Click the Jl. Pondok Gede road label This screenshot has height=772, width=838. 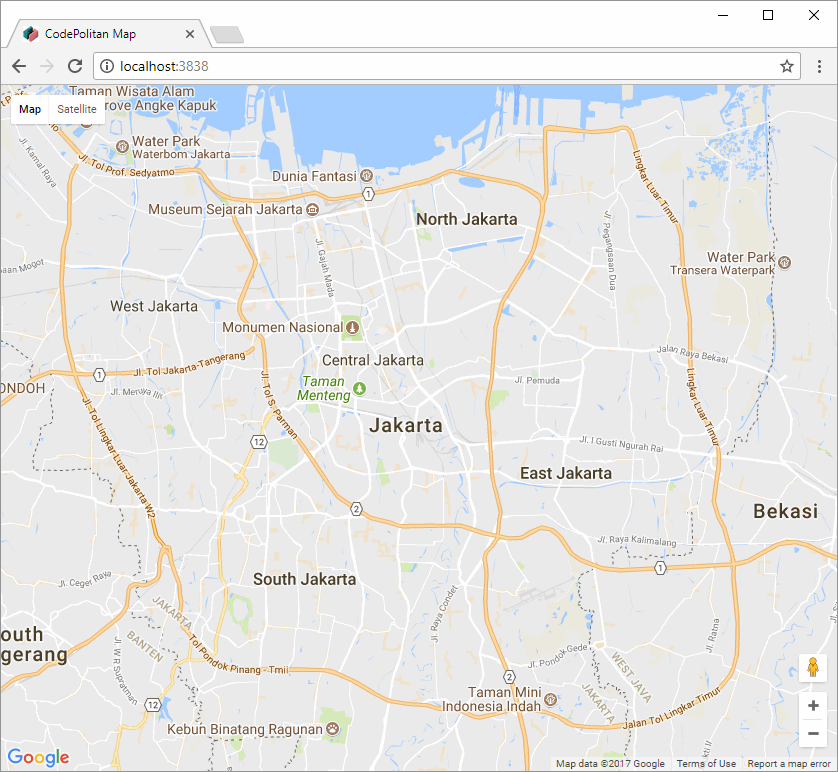pos(558,656)
